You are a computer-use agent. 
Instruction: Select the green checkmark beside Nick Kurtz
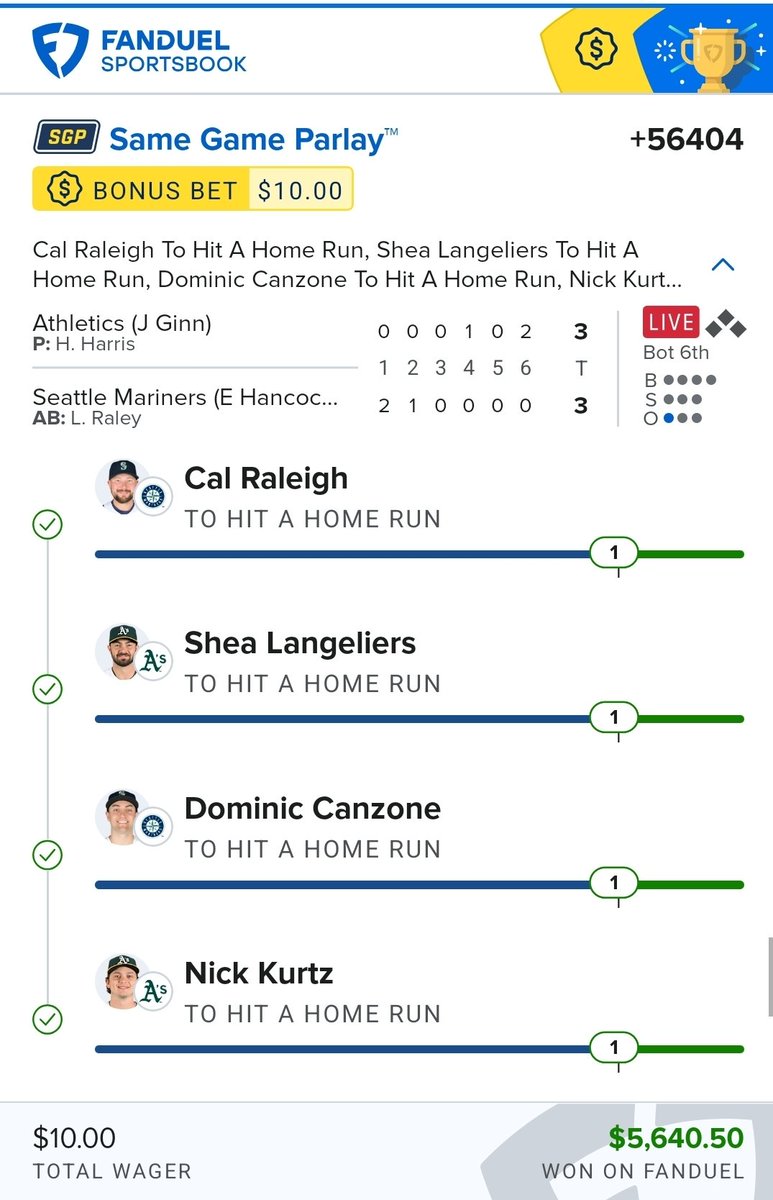pyautogui.click(x=47, y=1019)
